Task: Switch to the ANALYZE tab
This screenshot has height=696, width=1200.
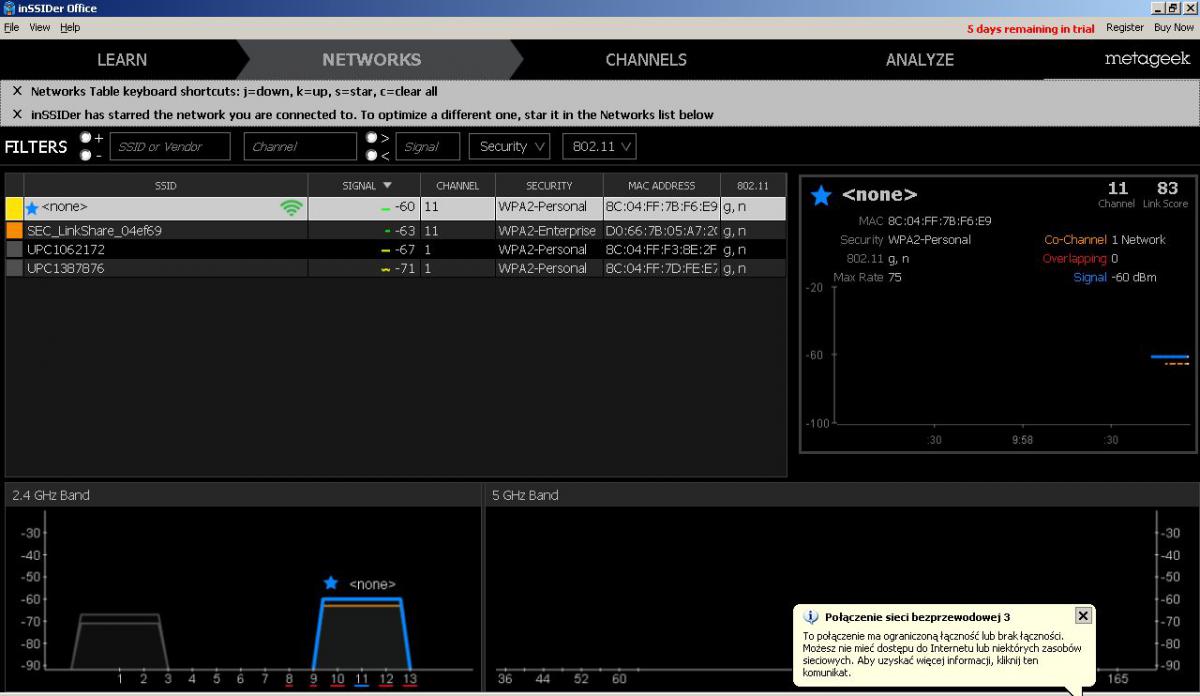Action: [920, 60]
